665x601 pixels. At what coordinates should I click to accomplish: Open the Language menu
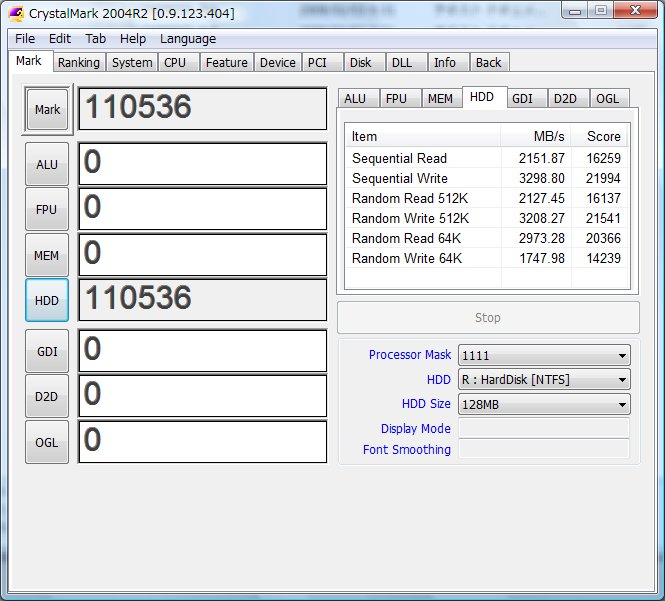[x=188, y=39]
